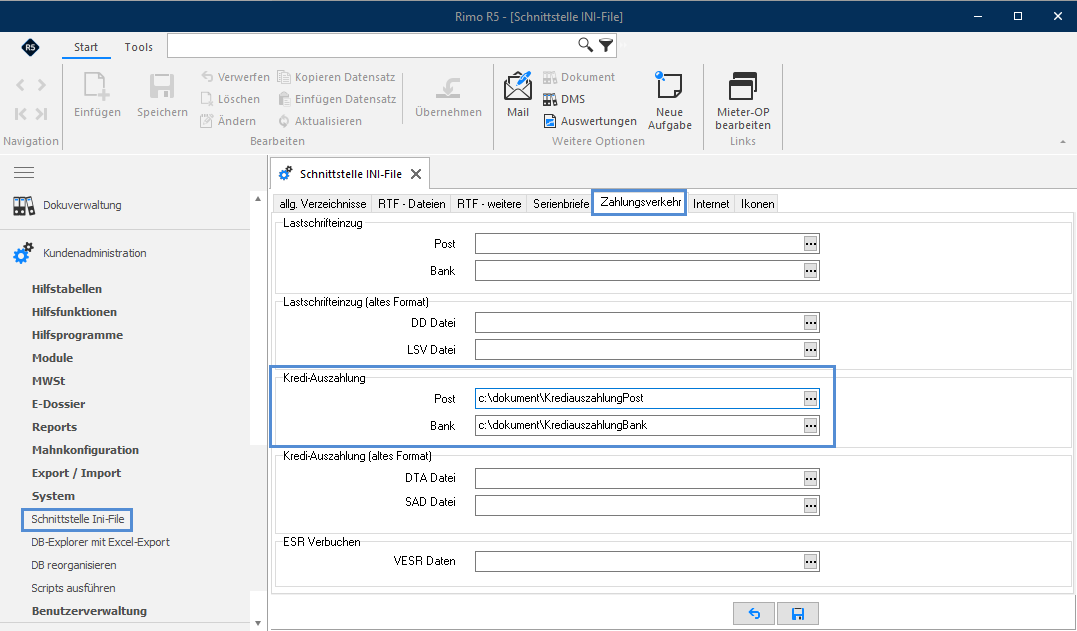1077x631 pixels.
Task: Click Einfügen Datensatz
Action: [337, 99]
